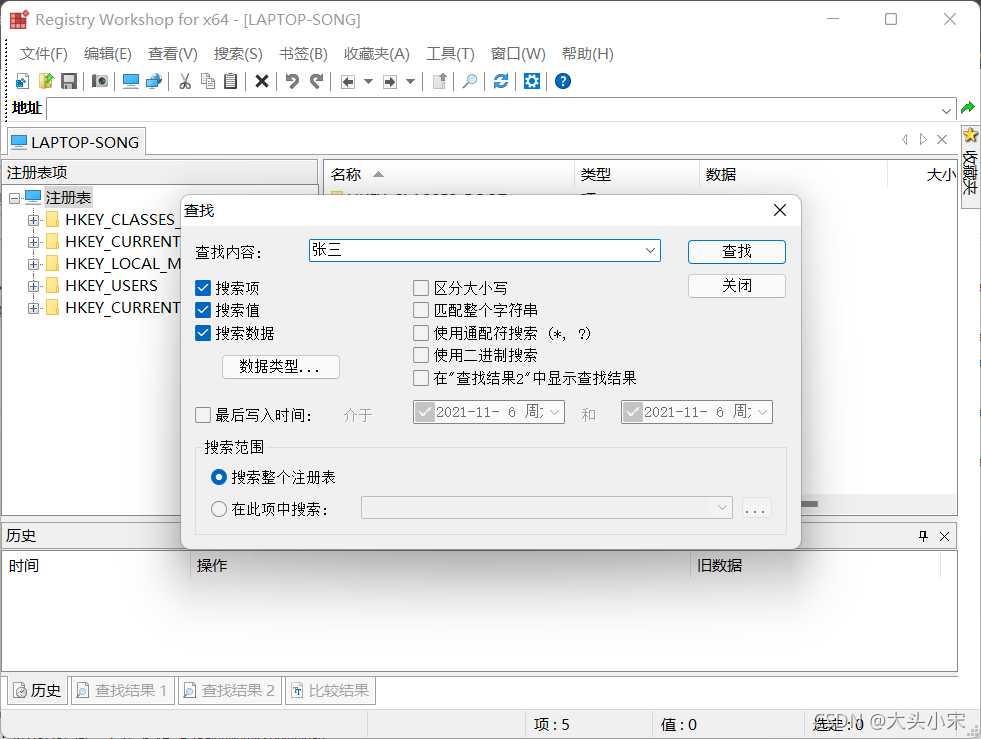Click the tab scroll right arrow
Image resolution: width=981 pixels, height=739 pixels.
923,140
